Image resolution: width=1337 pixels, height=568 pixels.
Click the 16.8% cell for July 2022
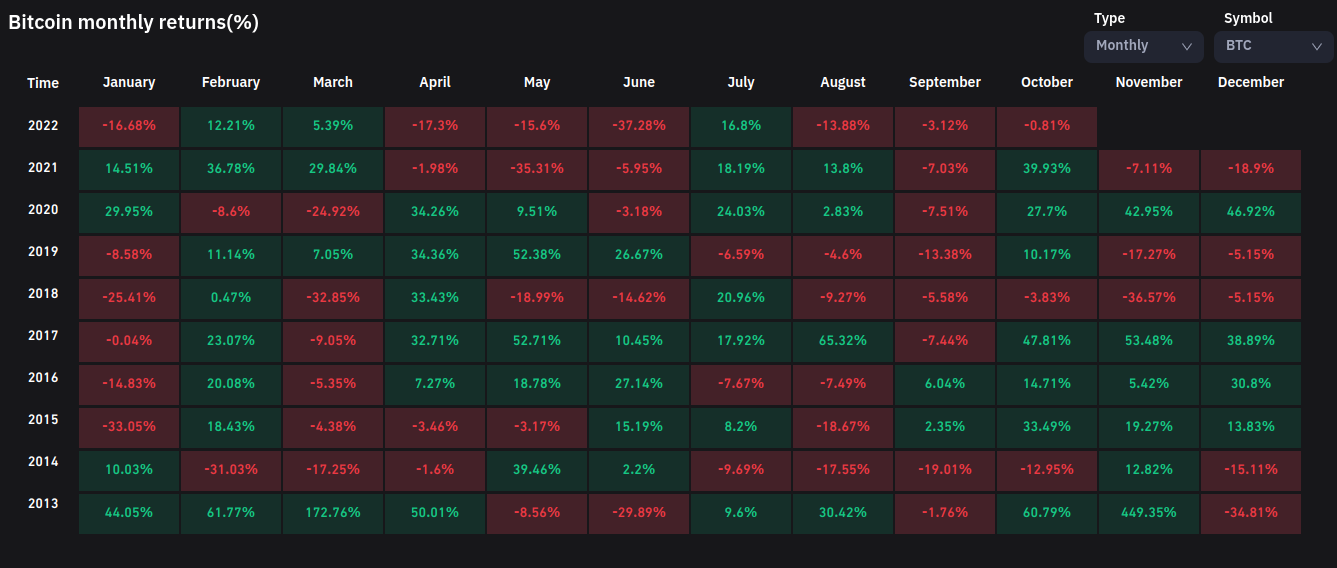click(x=741, y=127)
